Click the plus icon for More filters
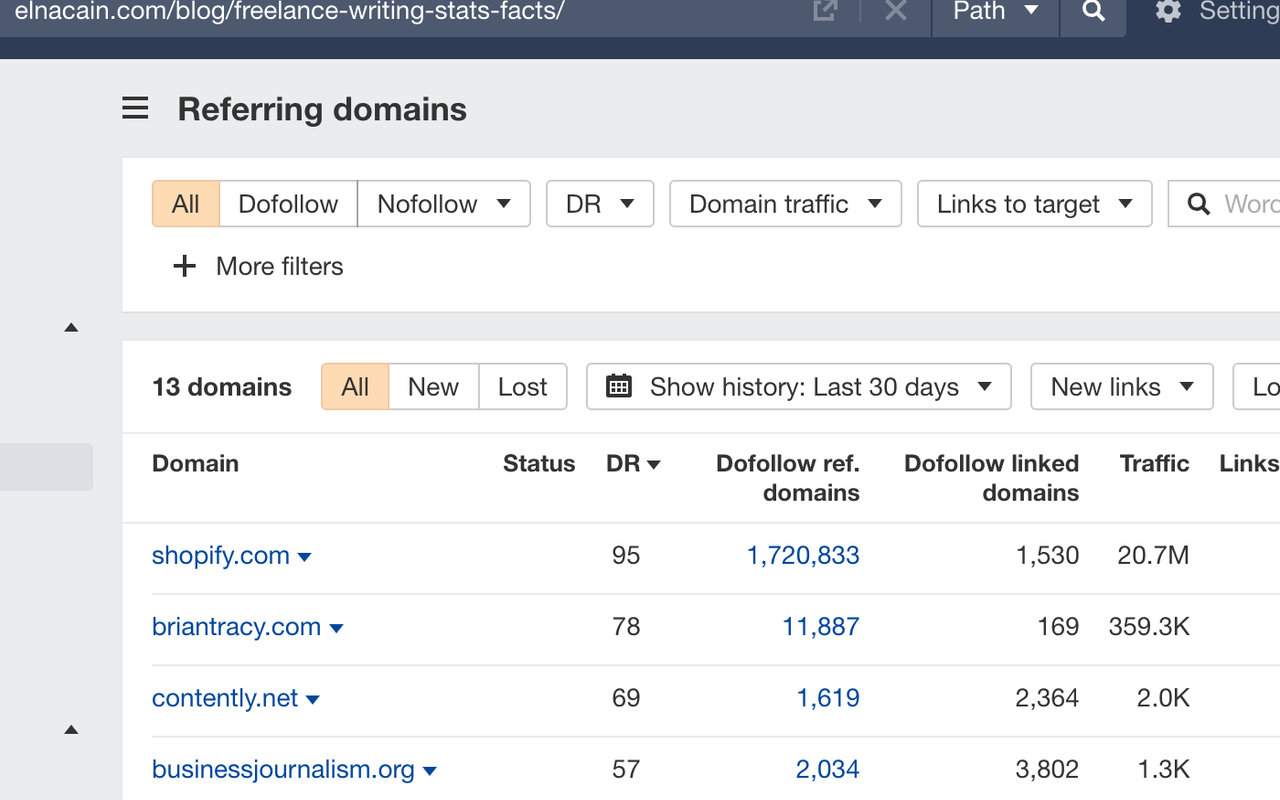The image size is (1280, 800). click(x=185, y=266)
